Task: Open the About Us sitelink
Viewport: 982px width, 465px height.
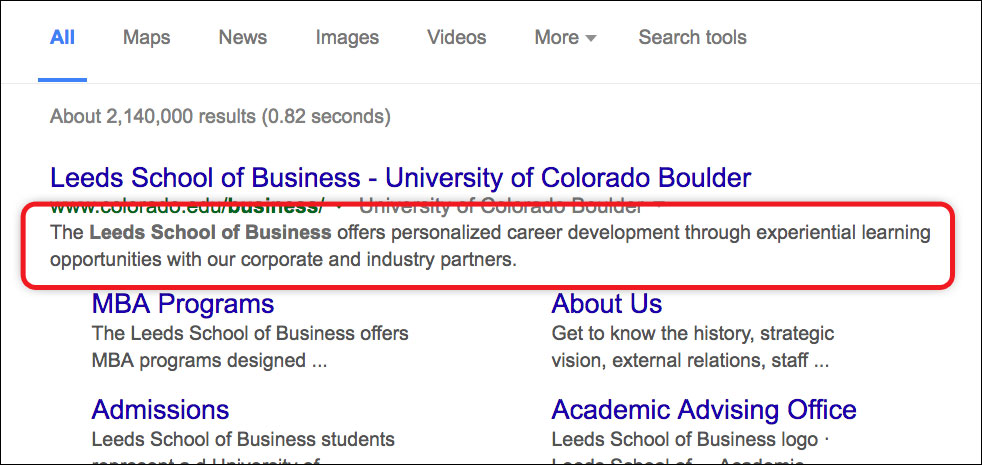Action: click(x=606, y=304)
